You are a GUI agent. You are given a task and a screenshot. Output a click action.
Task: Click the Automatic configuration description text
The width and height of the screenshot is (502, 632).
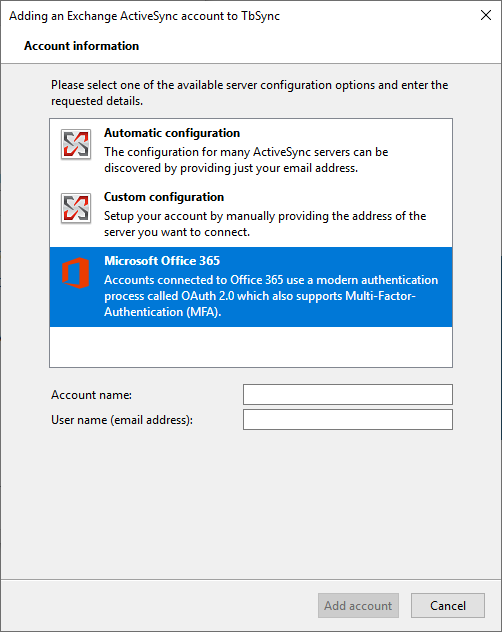(246, 160)
